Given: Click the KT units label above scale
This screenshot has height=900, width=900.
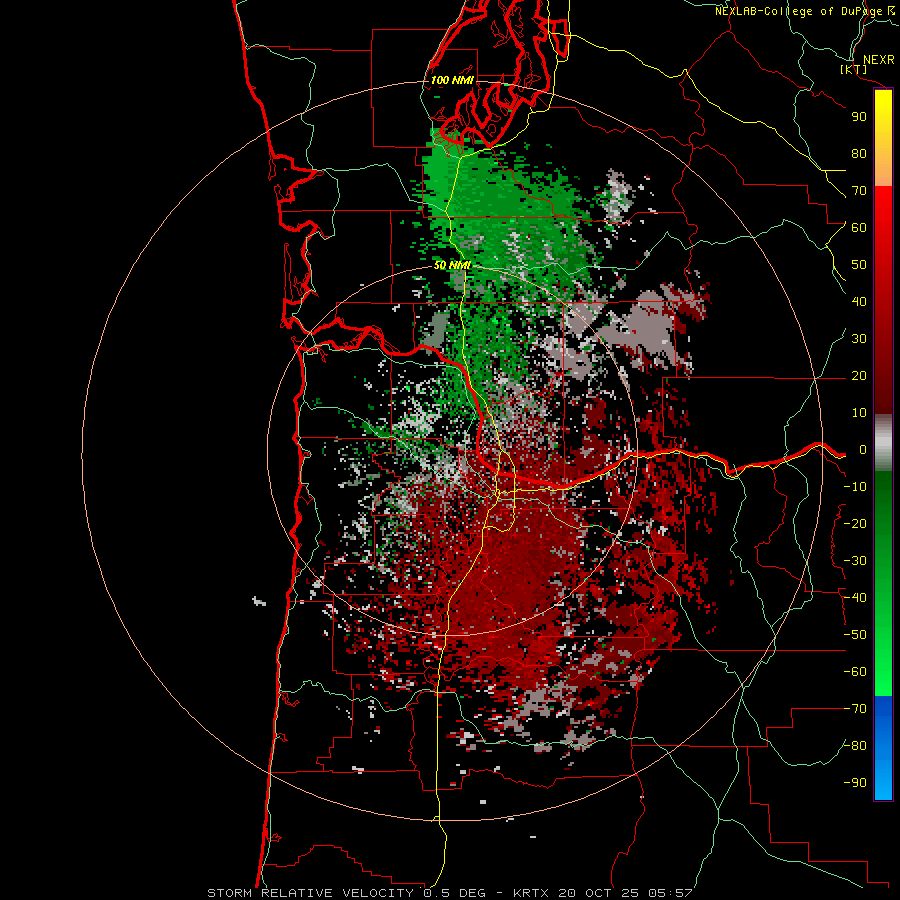Looking at the screenshot, I should click(854, 69).
